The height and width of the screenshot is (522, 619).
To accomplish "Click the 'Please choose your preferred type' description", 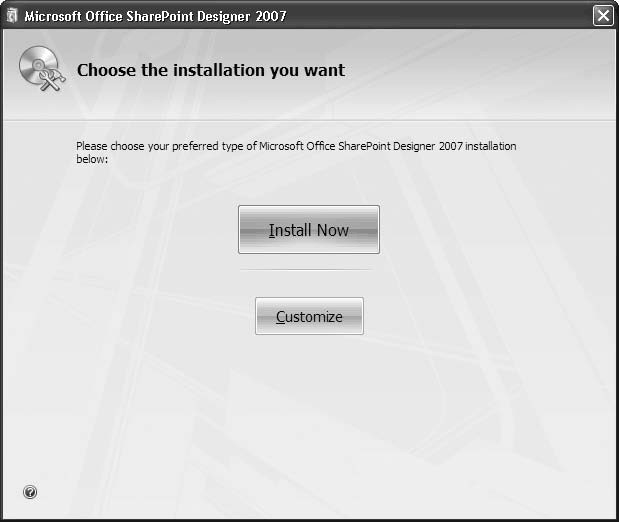I will pos(296,146).
